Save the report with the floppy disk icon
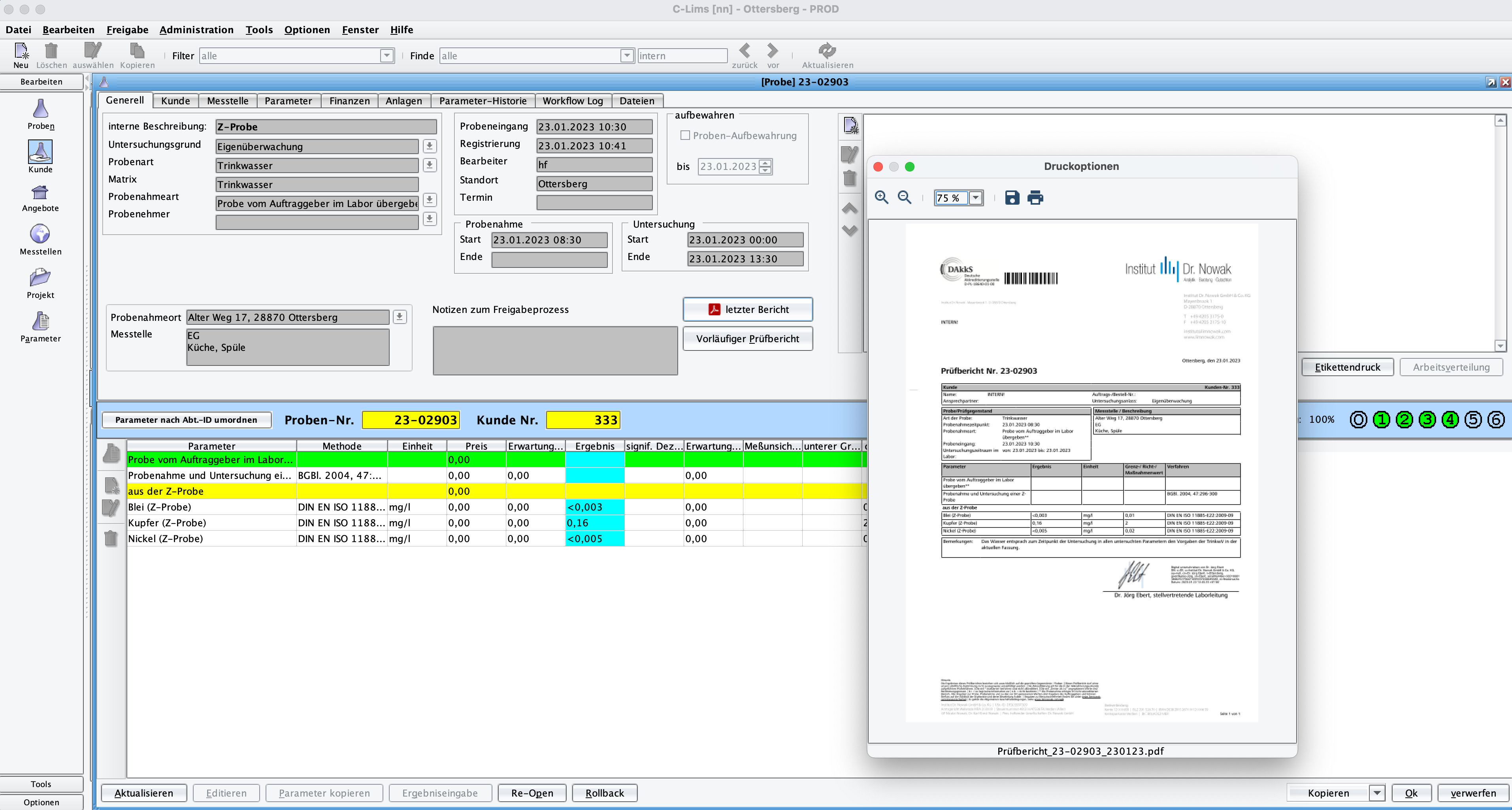The height and width of the screenshot is (810, 1512). tap(1012, 198)
